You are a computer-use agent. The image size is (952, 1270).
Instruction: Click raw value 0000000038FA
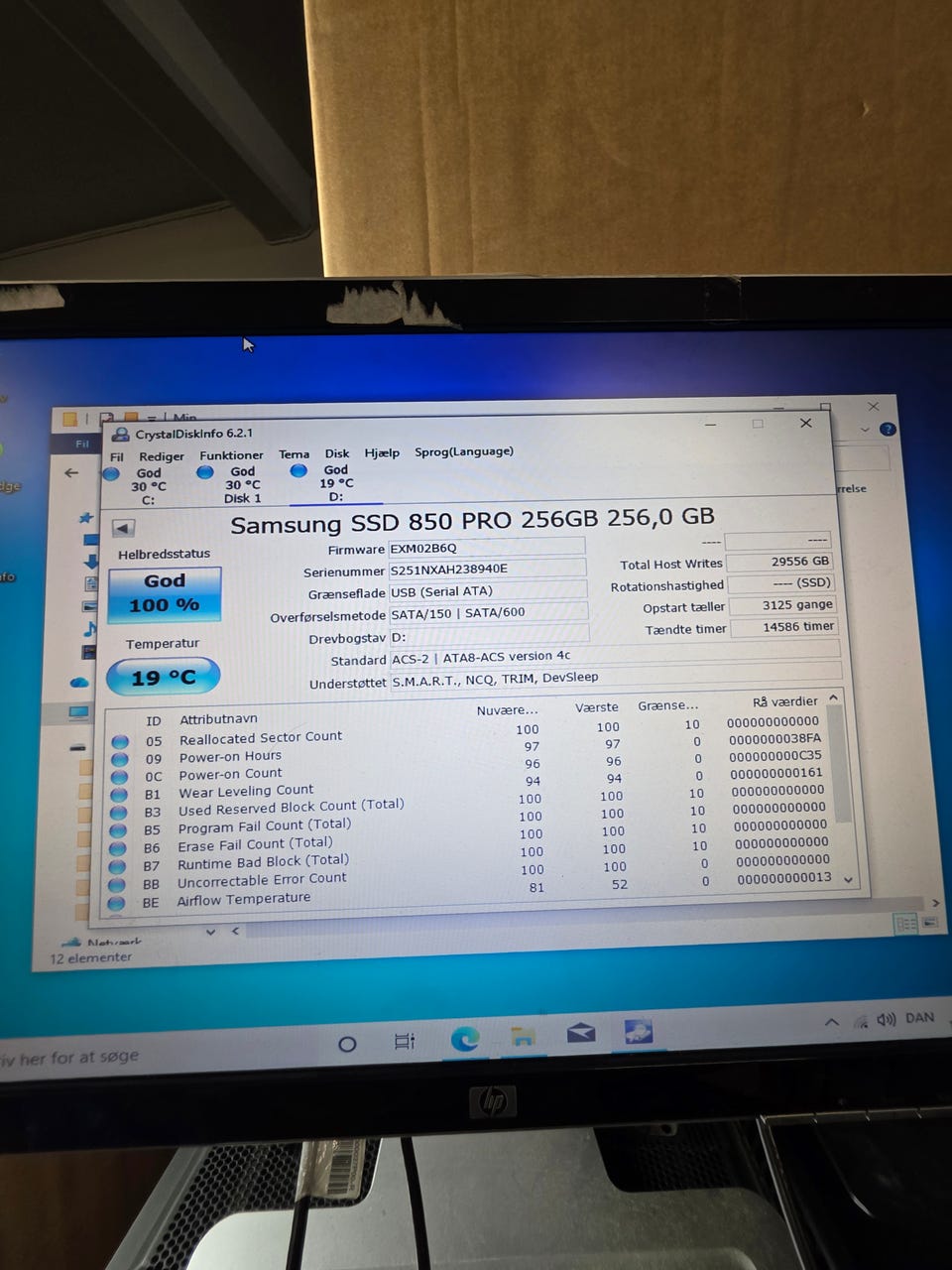tap(774, 738)
